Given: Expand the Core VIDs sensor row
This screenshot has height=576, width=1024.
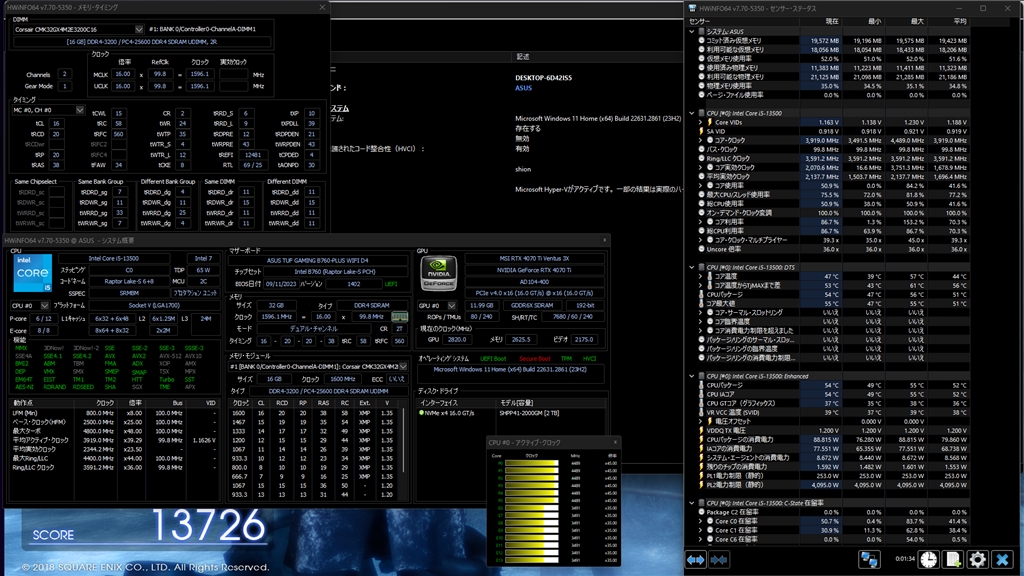Looking at the screenshot, I should pos(700,122).
